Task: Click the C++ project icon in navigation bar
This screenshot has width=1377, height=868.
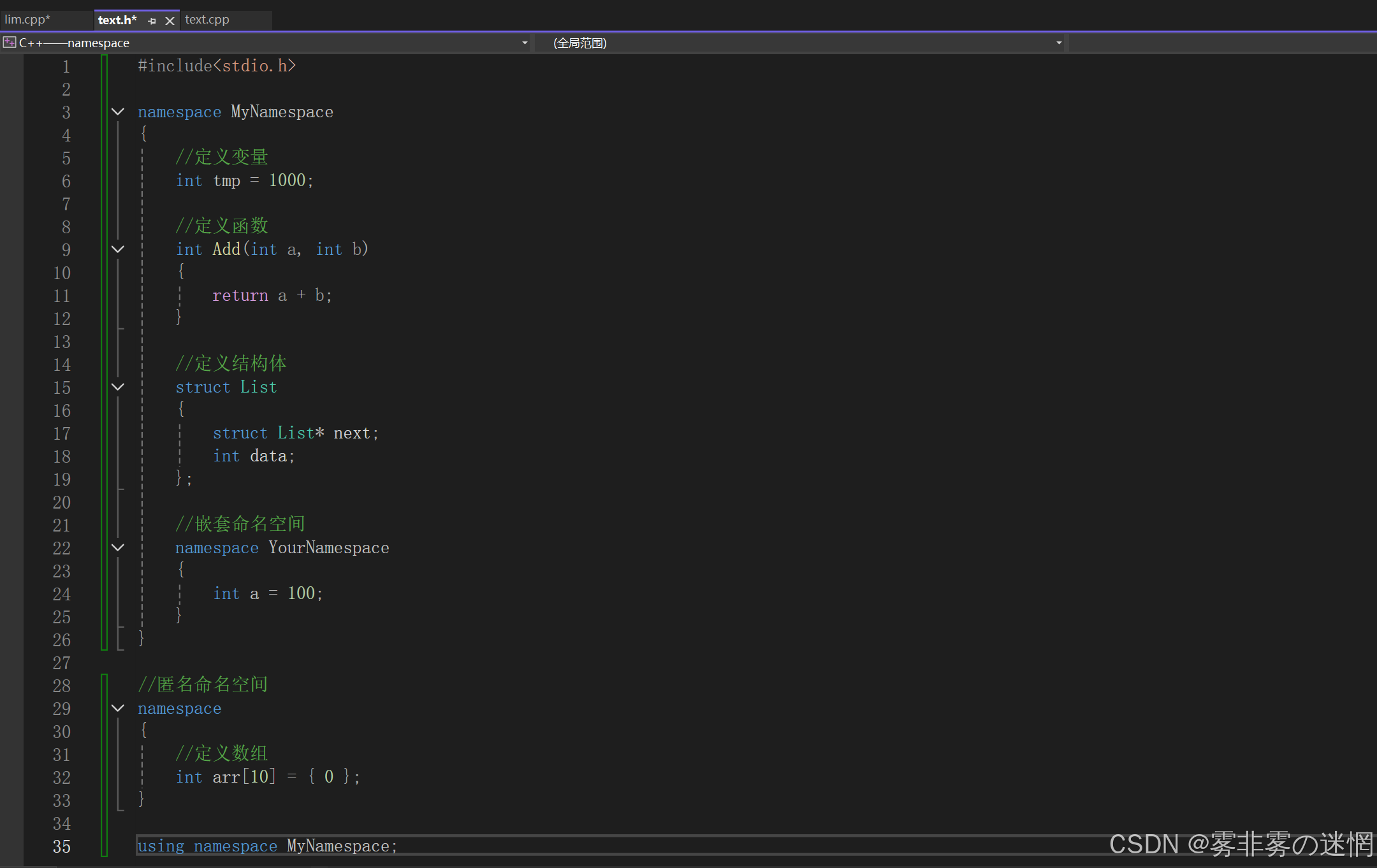Action: coord(9,43)
